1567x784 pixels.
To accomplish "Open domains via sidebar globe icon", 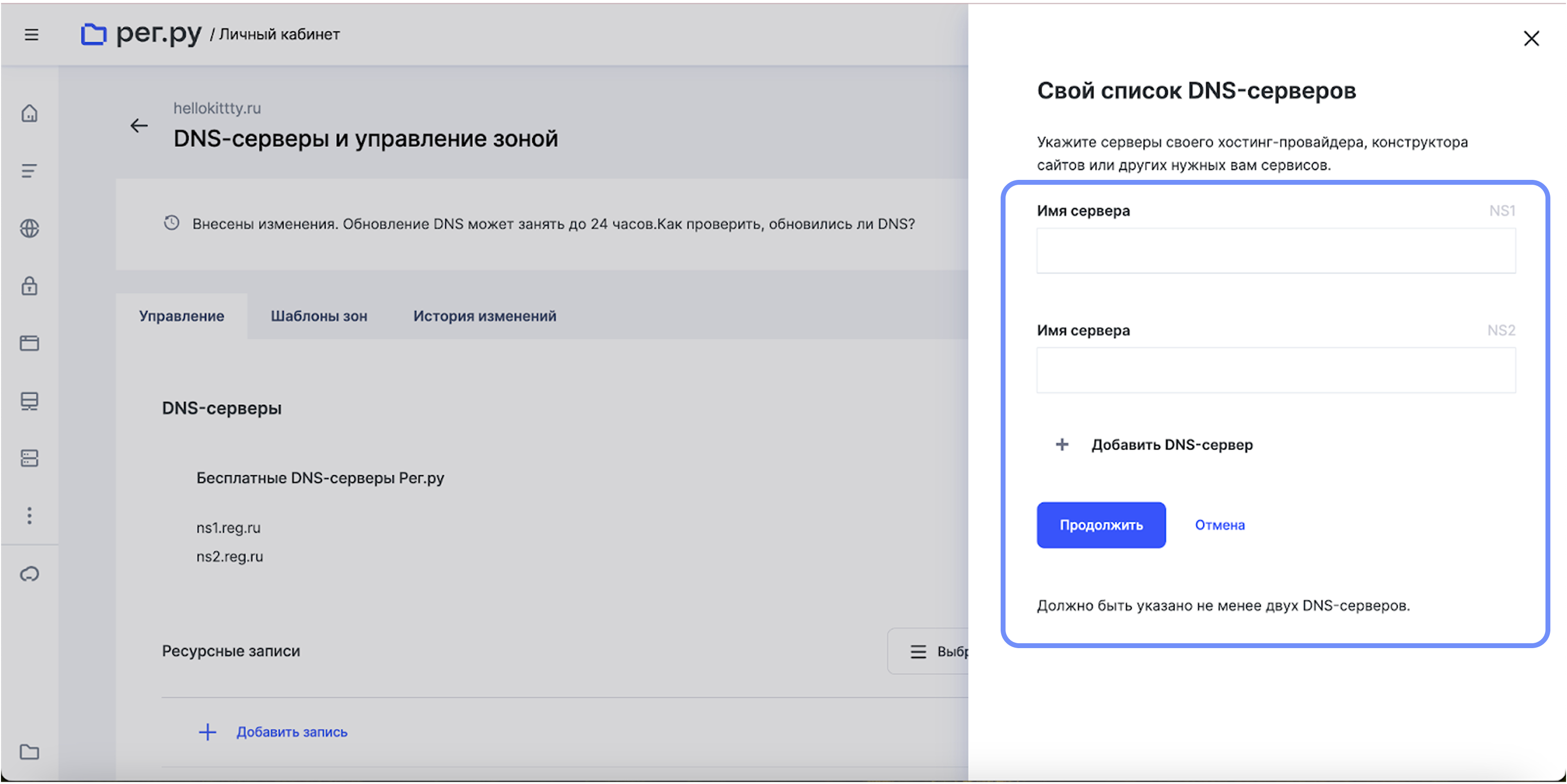I will coord(29,229).
